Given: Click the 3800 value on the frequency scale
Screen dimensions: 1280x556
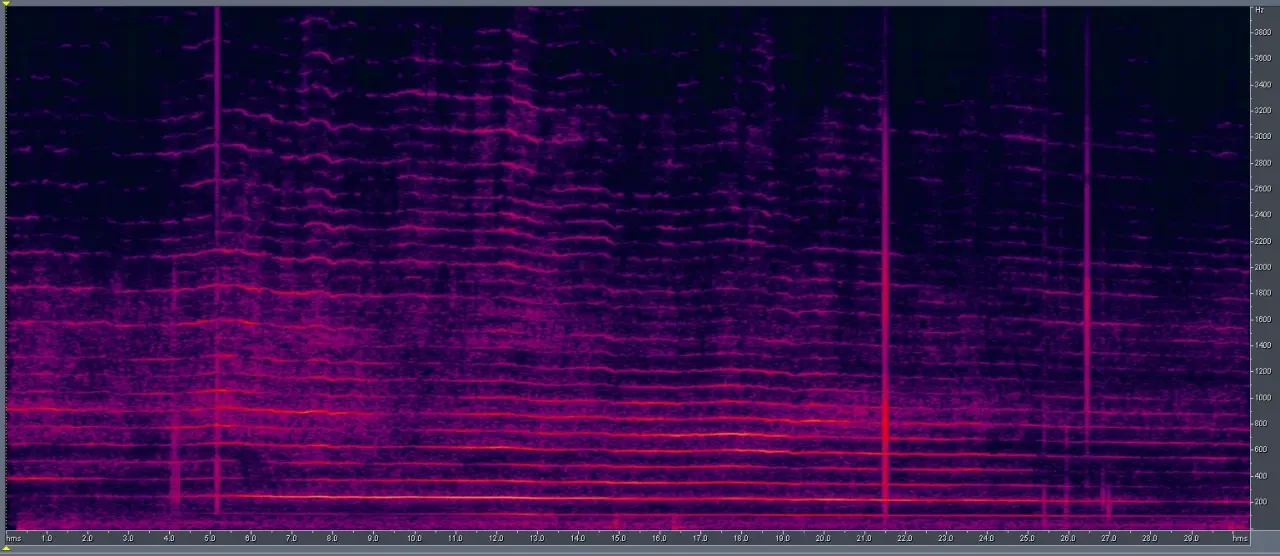Looking at the screenshot, I should (1262, 32).
